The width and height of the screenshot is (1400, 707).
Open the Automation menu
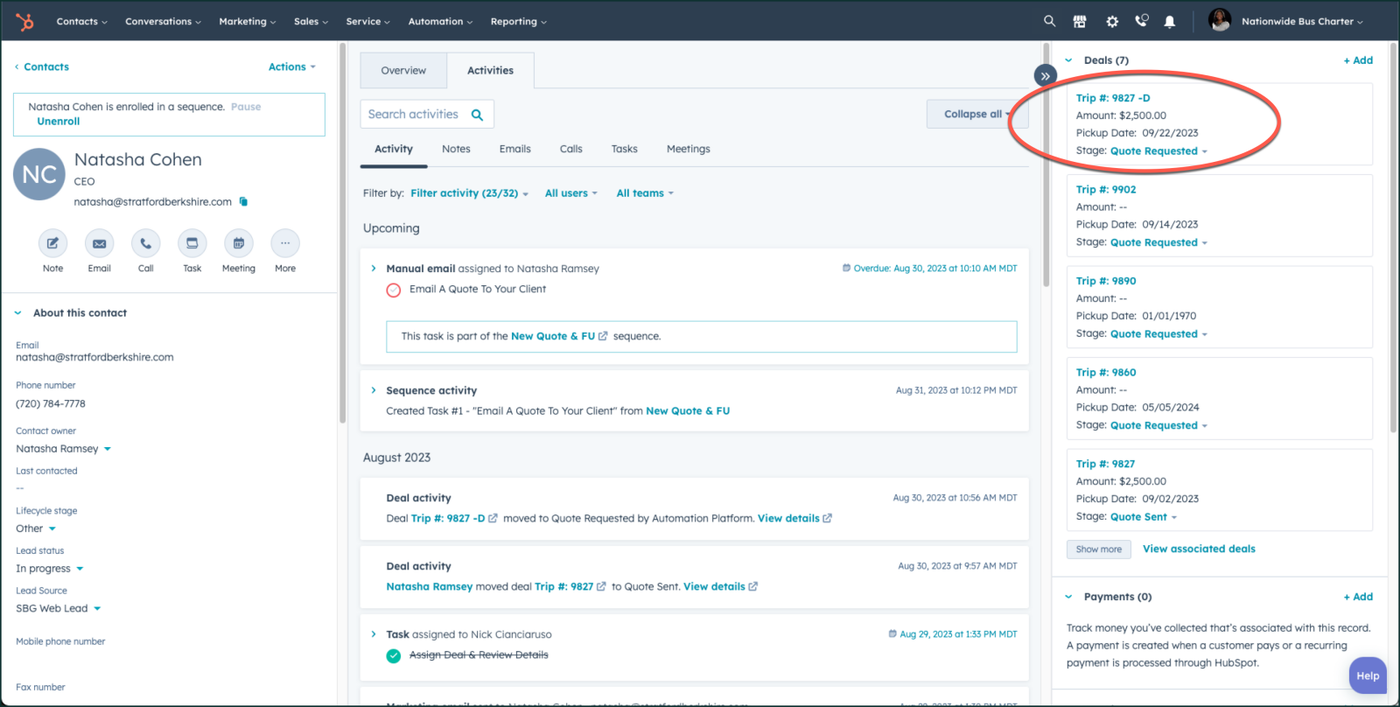tap(441, 21)
